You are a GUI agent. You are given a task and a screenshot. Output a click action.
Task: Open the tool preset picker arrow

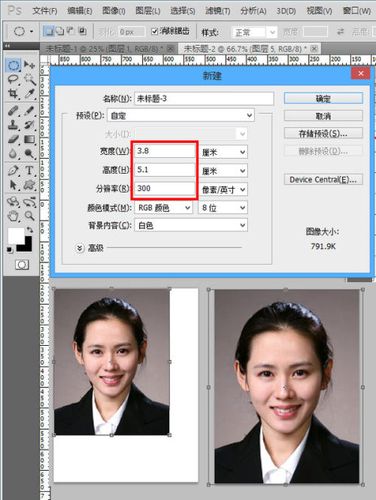pos(32,32)
